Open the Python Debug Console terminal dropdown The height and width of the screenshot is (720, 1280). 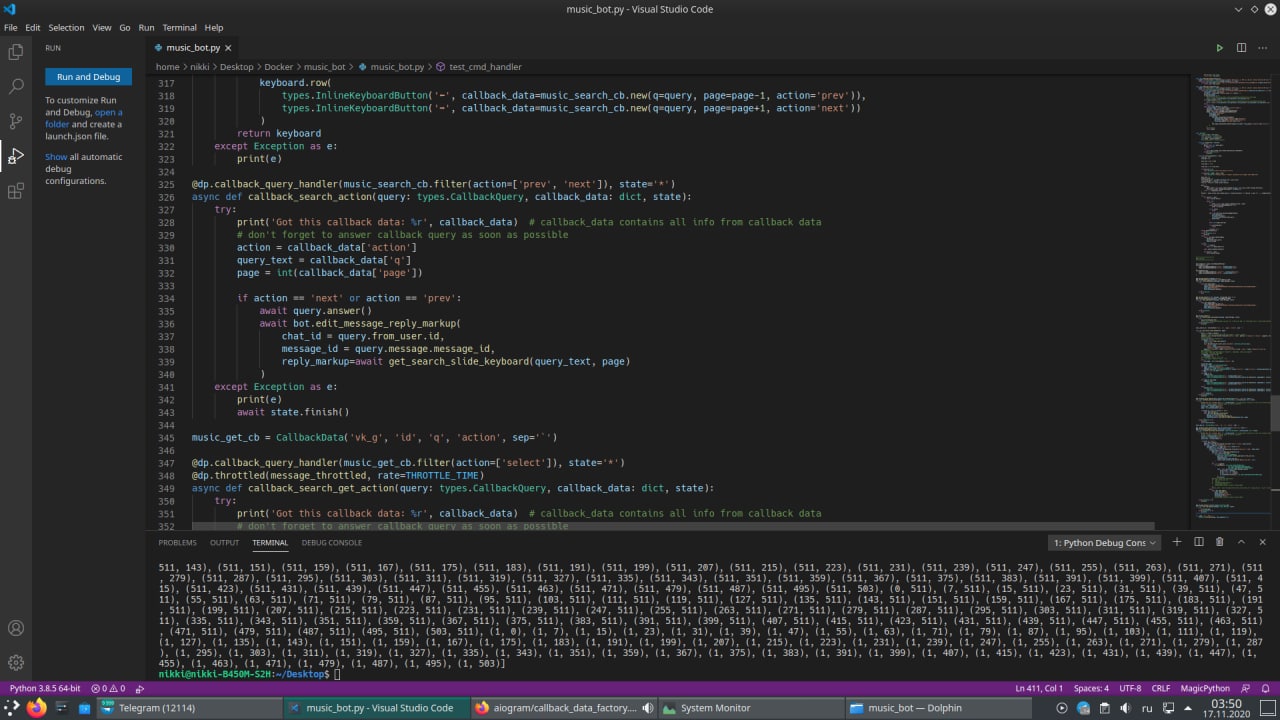click(x=1105, y=542)
